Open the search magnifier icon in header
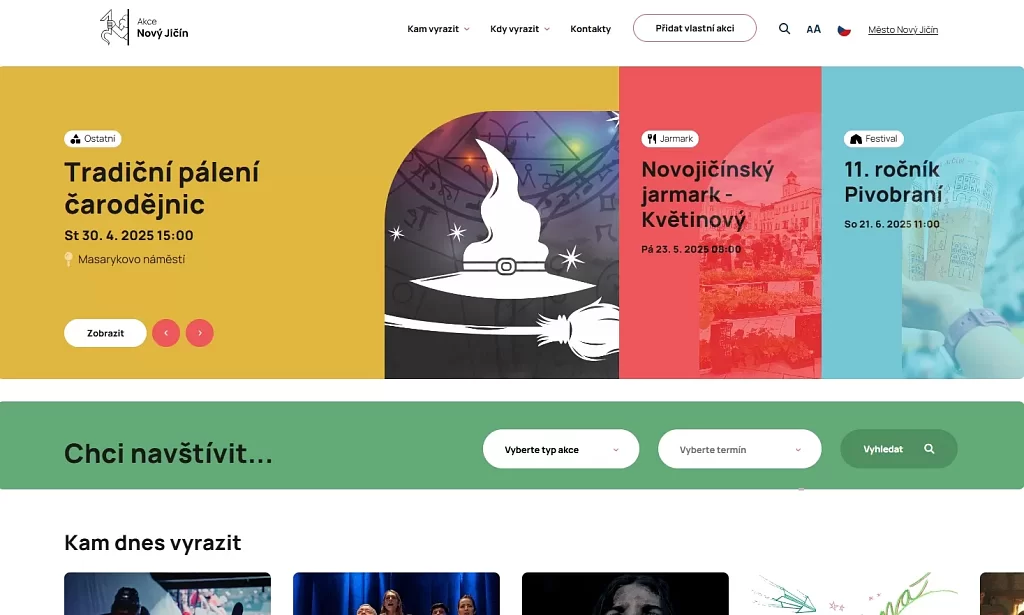 [x=784, y=29]
